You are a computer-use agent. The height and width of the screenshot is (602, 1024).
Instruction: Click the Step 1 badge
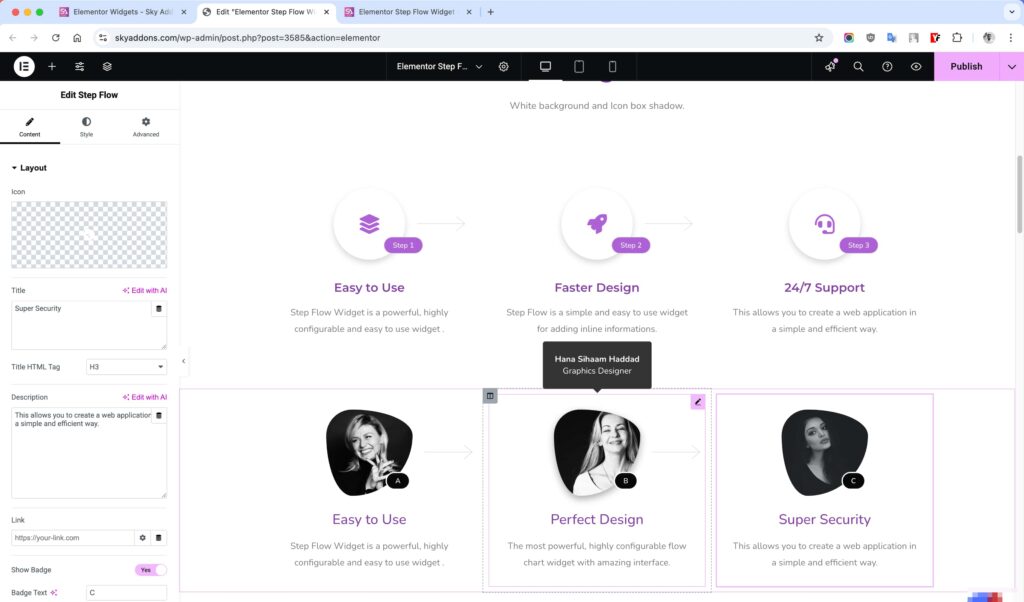coord(403,246)
